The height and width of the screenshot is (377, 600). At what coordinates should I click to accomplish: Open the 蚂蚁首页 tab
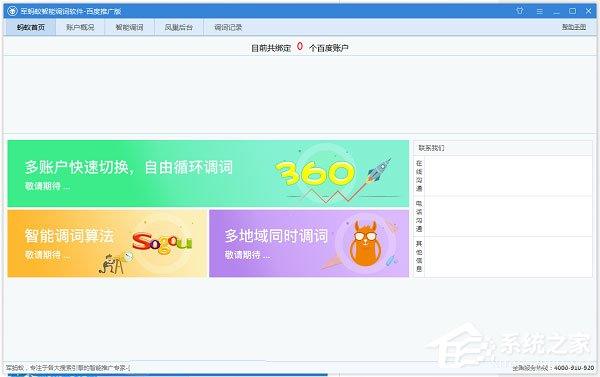click(x=31, y=27)
